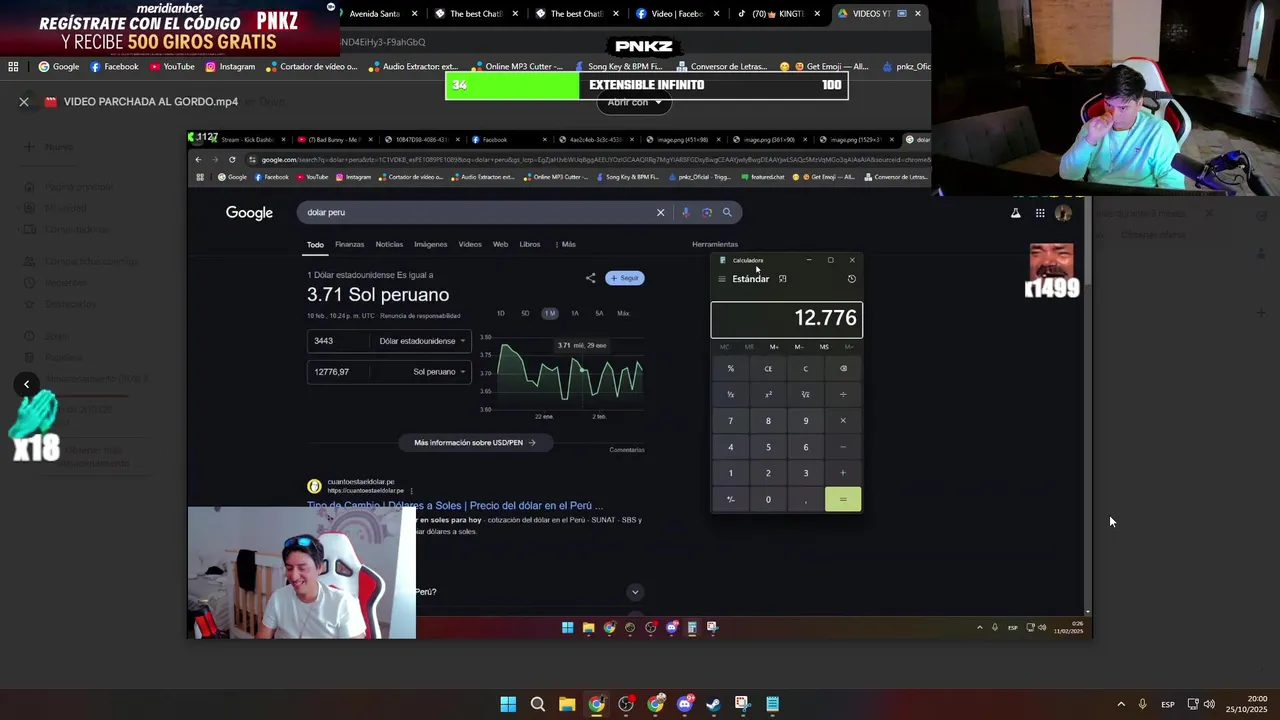Click the previous file arrow in preview
This screenshot has width=1280, height=720.
coord(27,384)
